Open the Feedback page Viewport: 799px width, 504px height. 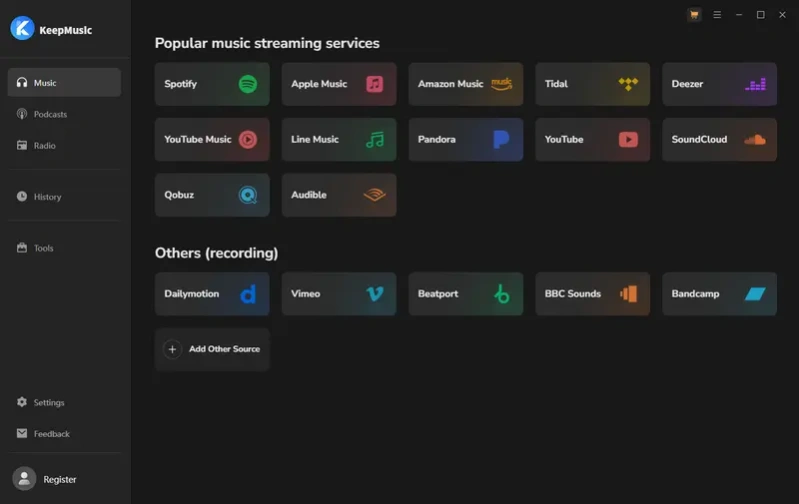click(x=64, y=434)
